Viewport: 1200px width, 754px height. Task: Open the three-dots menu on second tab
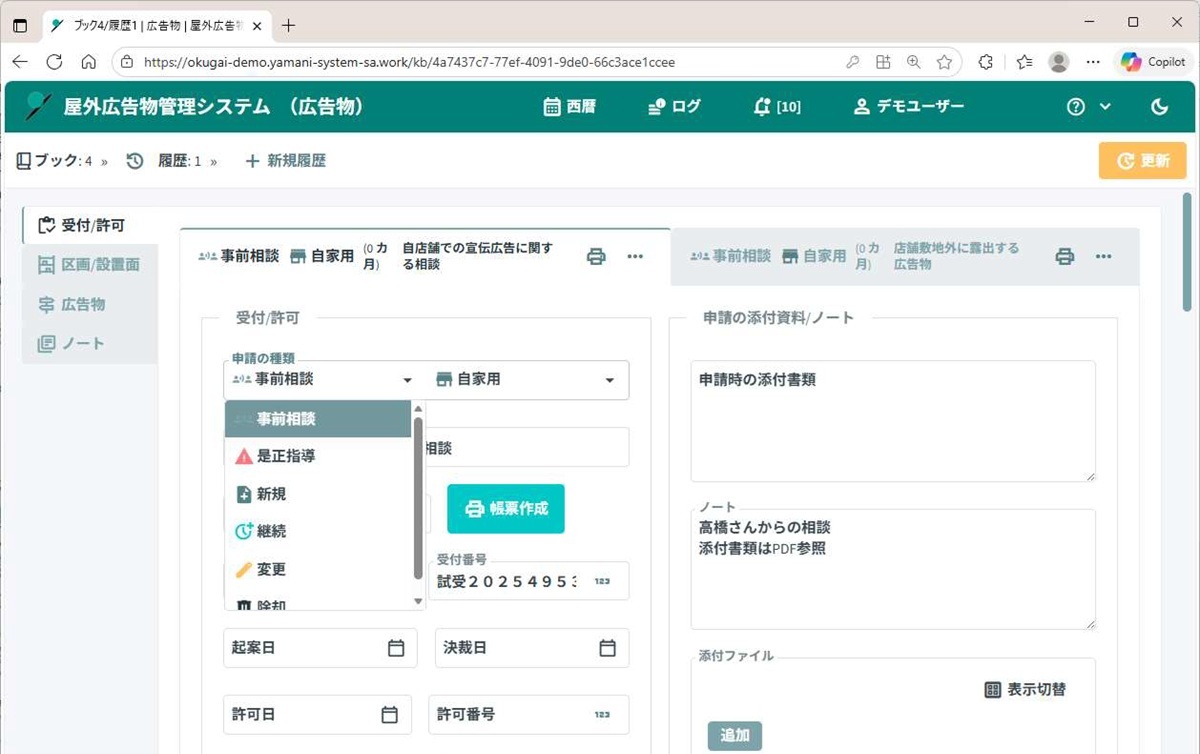(1103, 257)
